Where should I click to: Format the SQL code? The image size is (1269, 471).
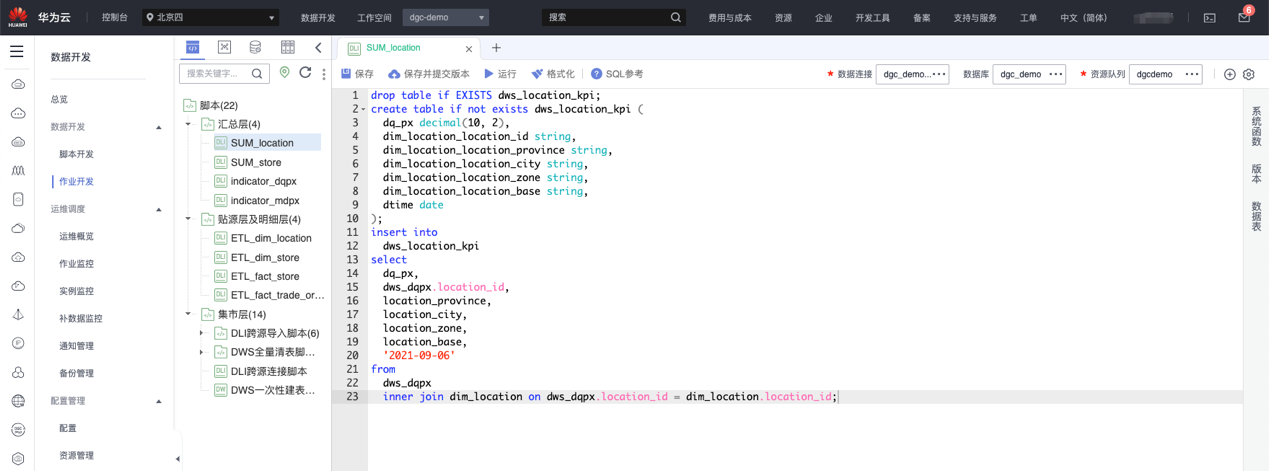pos(552,74)
